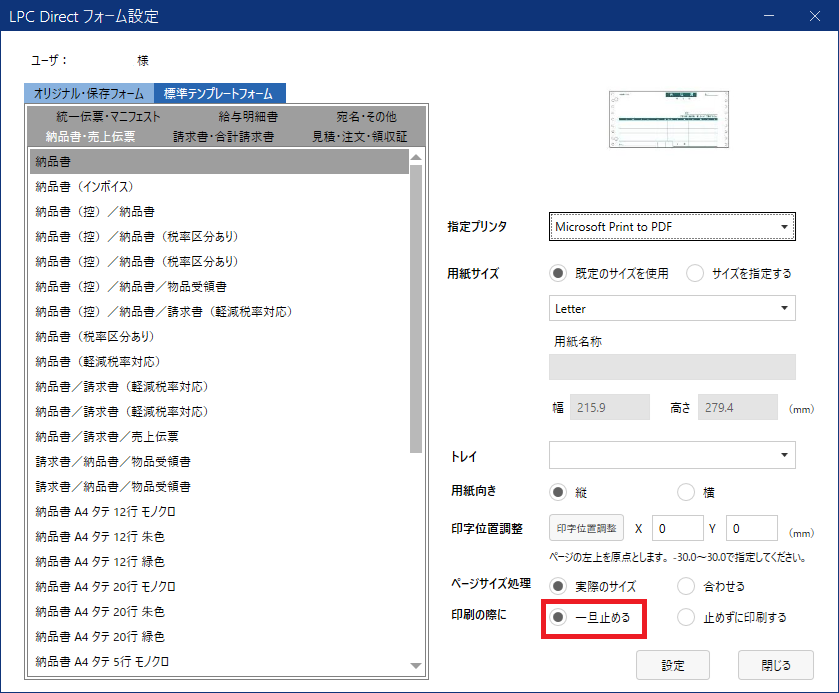Select 標準テンプレートフォーム tab
The image size is (839, 693).
[x=219, y=93]
